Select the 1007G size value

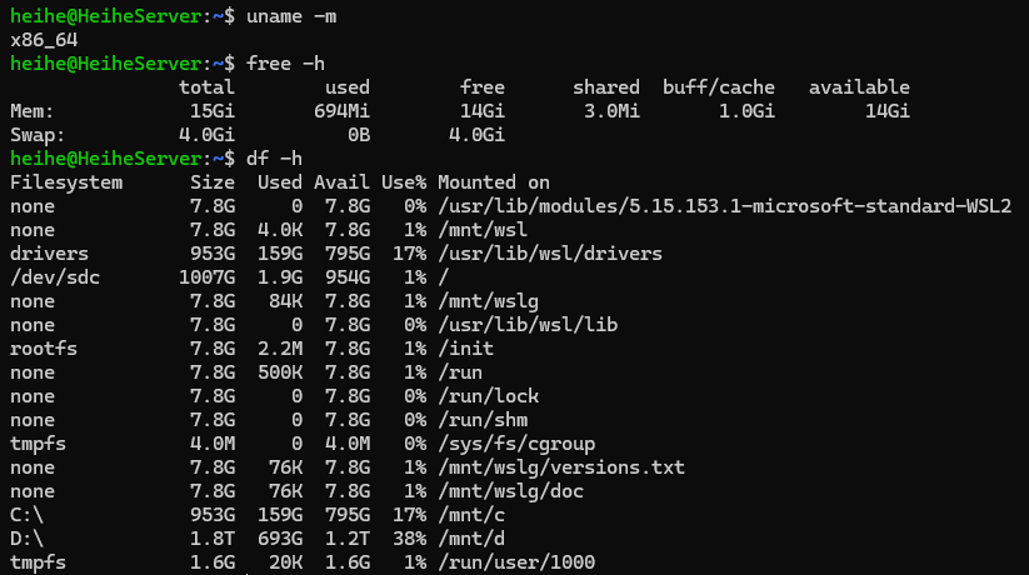click(x=206, y=278)
